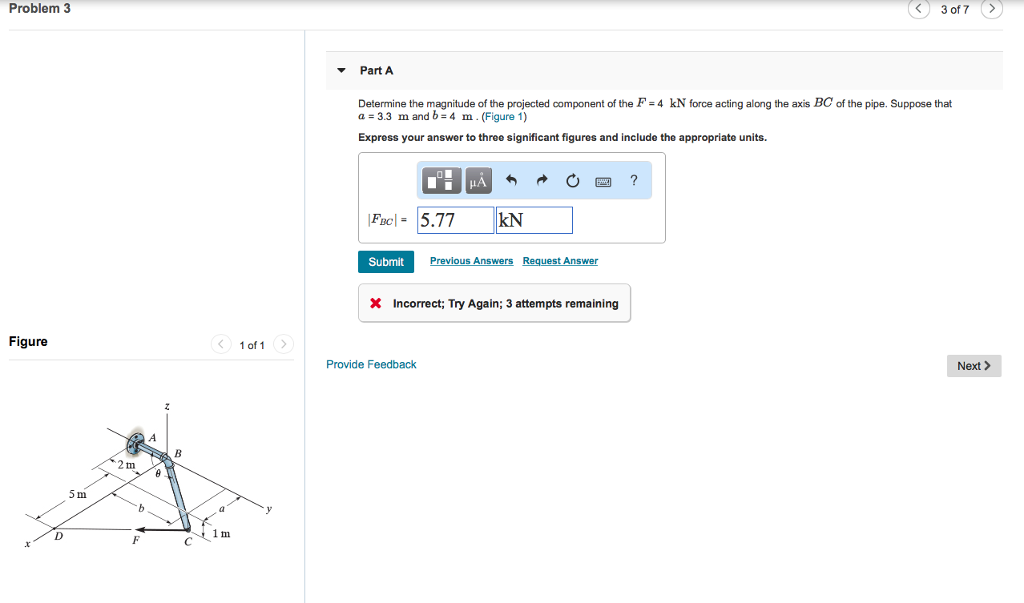This screenshot has height=603, width=1024.
Task: Click the µÅ units symbol icon
Action: (x=479, y=180)
